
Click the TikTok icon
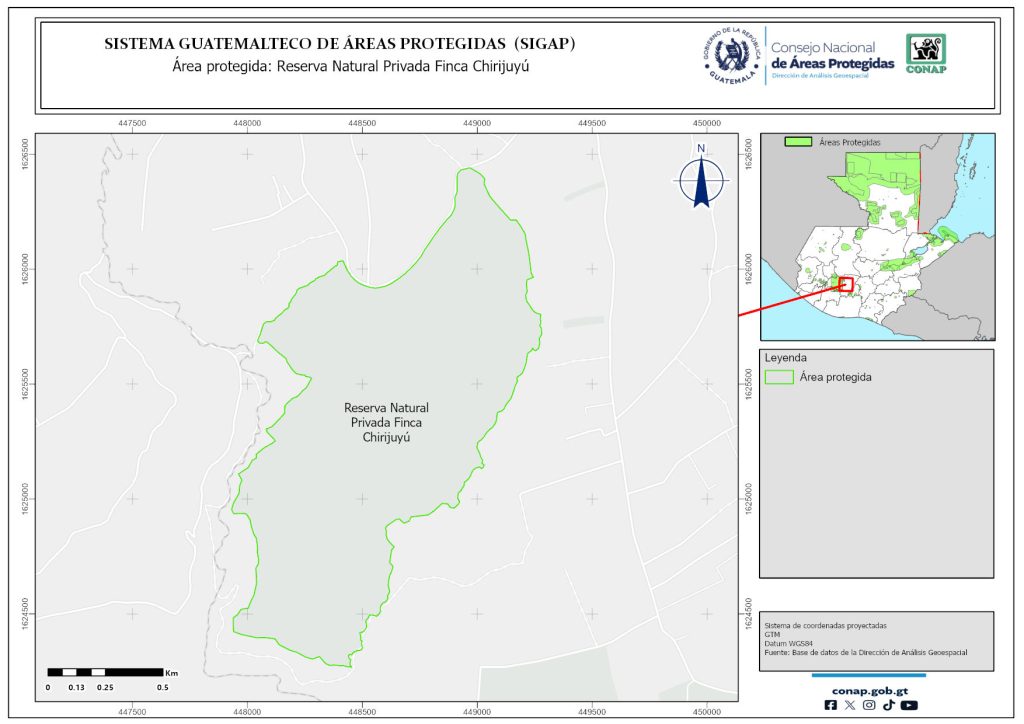click(x=888, y=705)
